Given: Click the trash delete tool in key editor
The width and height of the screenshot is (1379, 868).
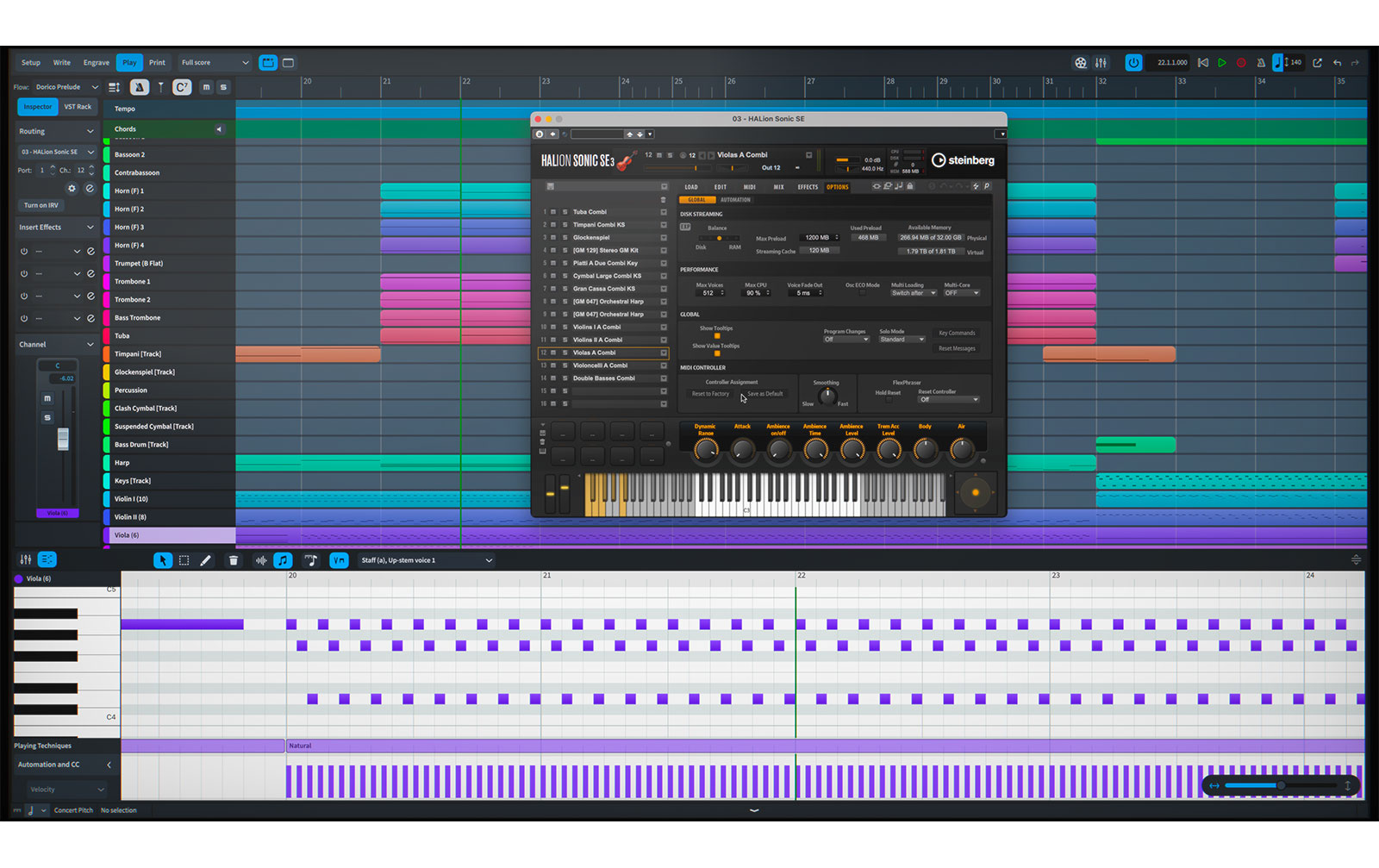Looking at the screenshot, I should click(233, 560).
